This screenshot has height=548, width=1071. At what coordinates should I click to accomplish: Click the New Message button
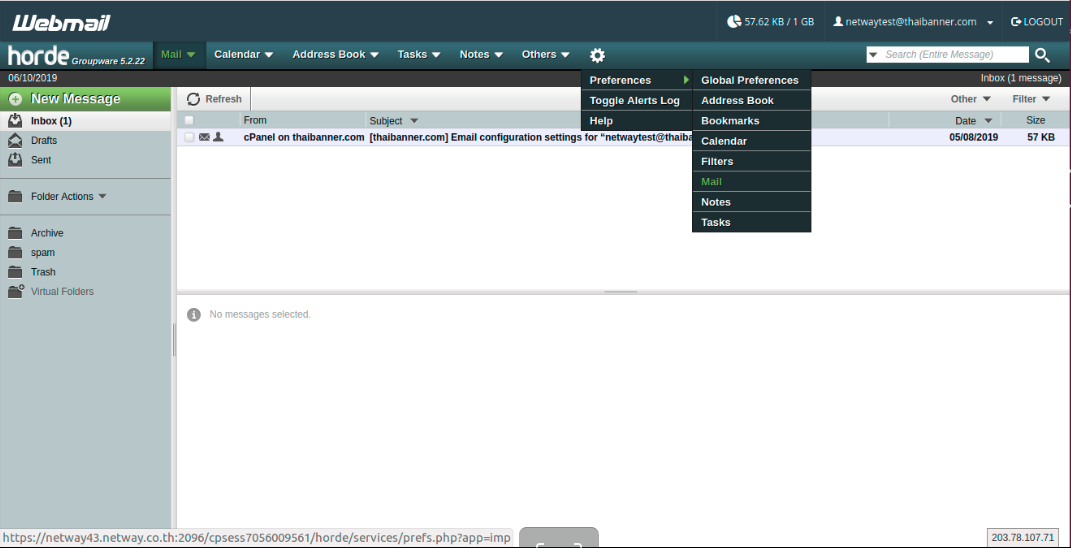(x=75, y=99)
